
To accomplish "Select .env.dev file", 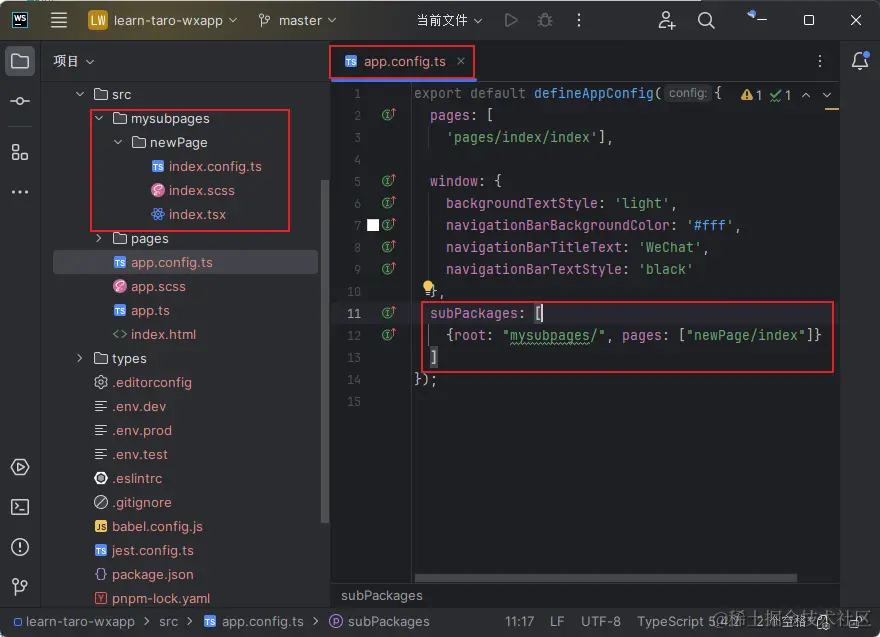I will pyautogui.click(x=130, y=406).
